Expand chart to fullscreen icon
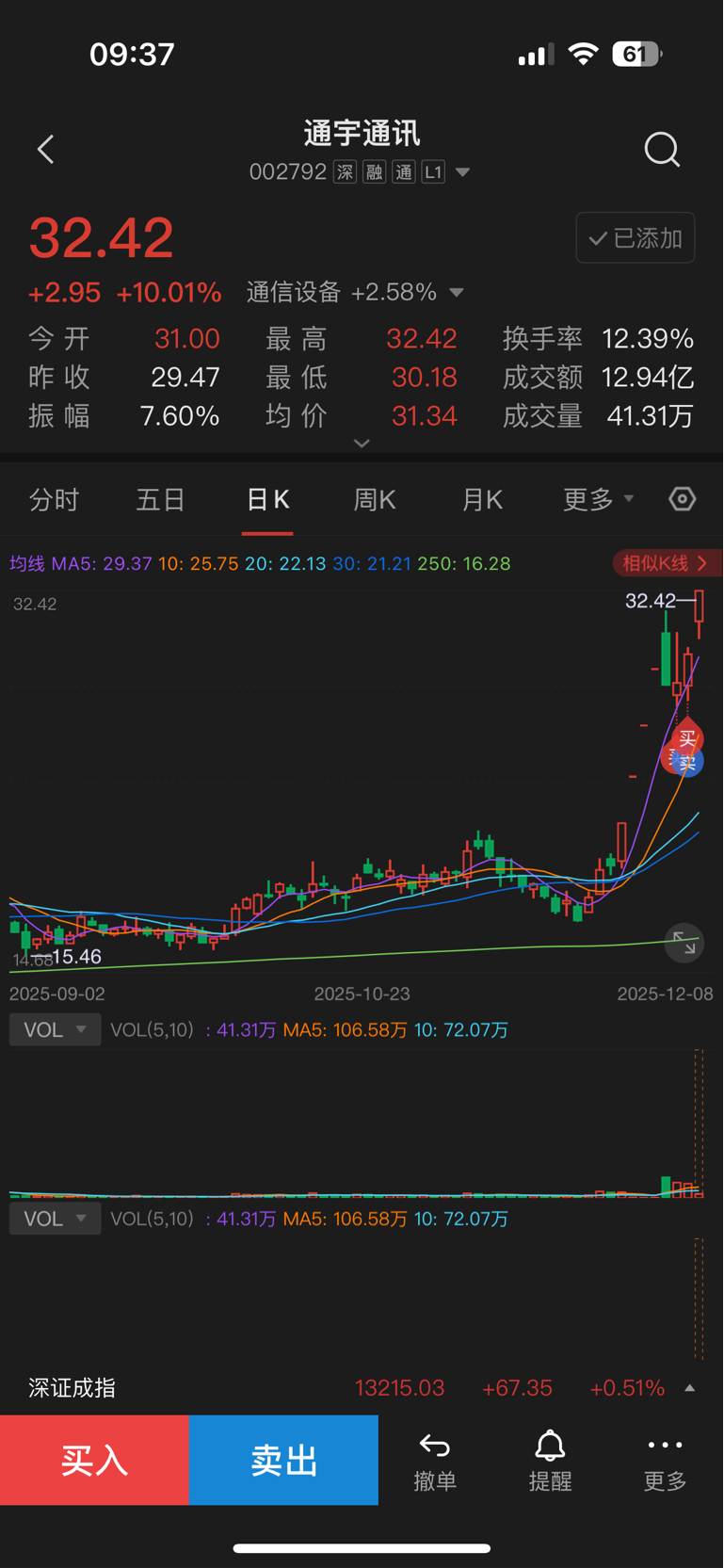This screenshot has width=724, height=1568. [684, 943]
